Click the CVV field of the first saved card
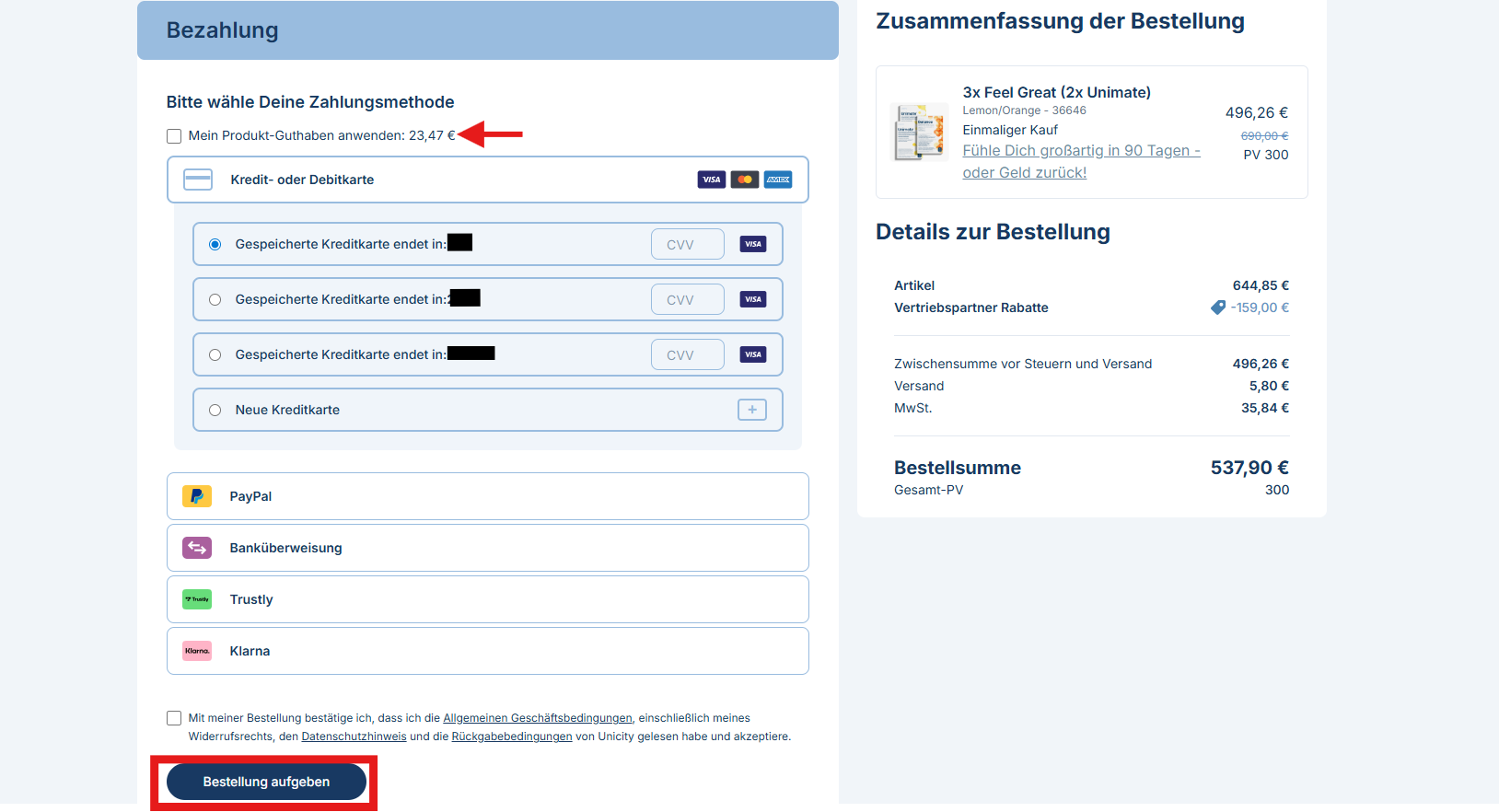1499x812 pixels. (x=687, y=244)
